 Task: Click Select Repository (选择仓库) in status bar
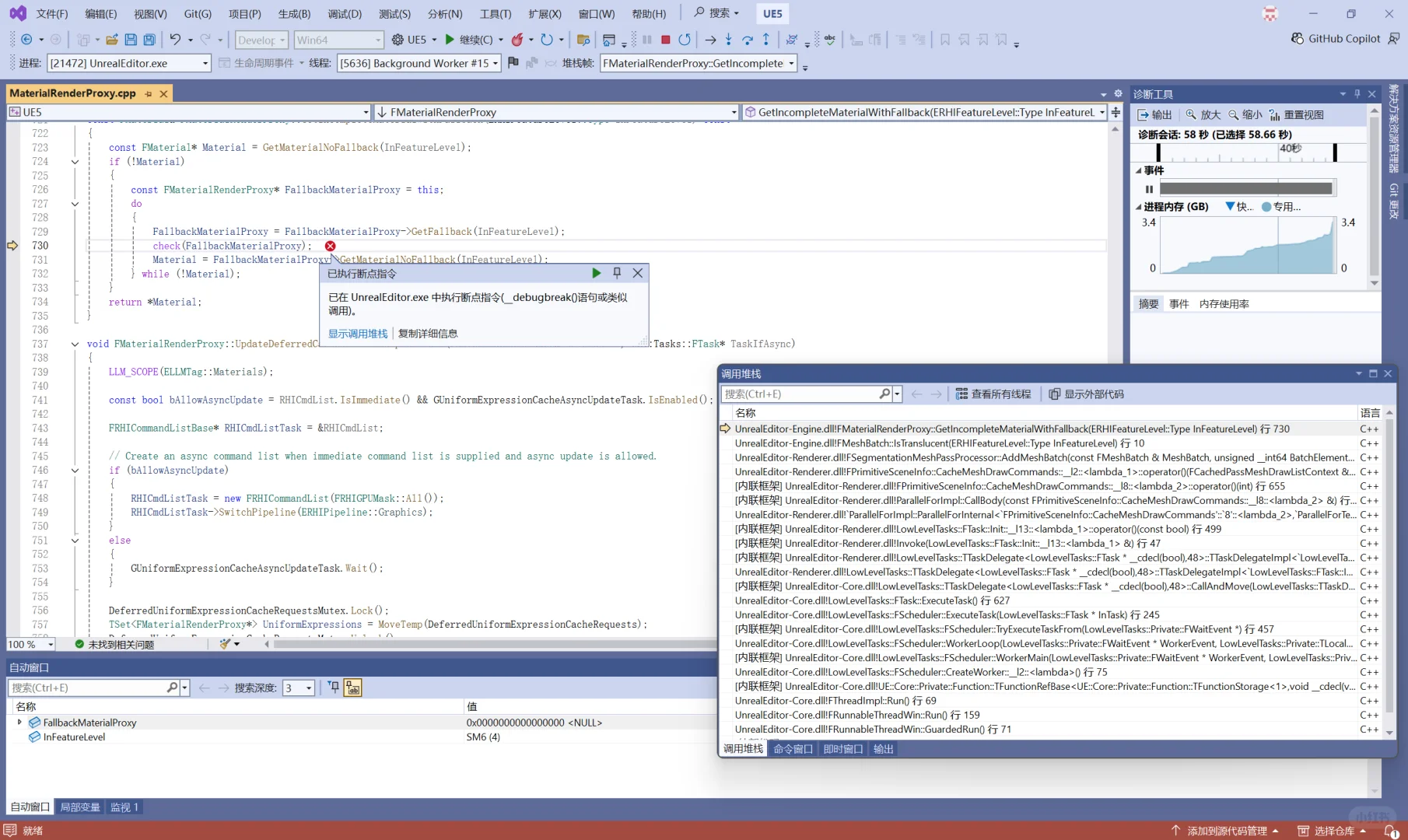click(1333, 831)
